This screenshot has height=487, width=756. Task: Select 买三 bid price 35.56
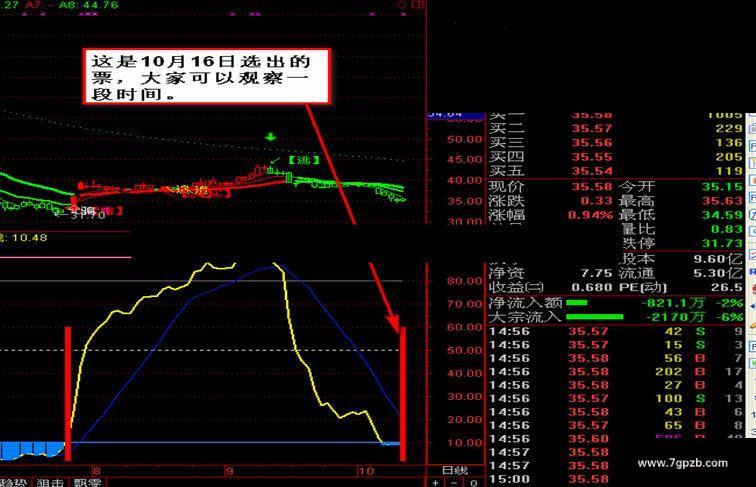tap(591, 143)
